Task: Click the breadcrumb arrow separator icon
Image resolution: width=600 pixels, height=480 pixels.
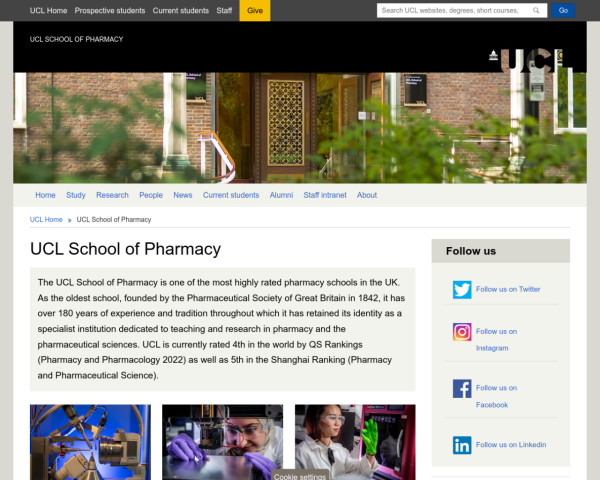Action: pos(70,220)
